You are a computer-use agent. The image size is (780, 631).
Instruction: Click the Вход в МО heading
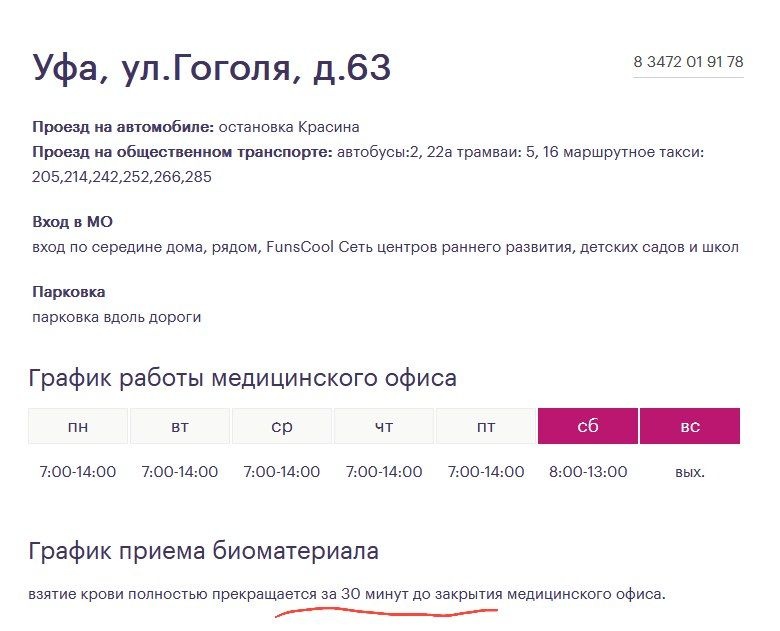[79, 221]
